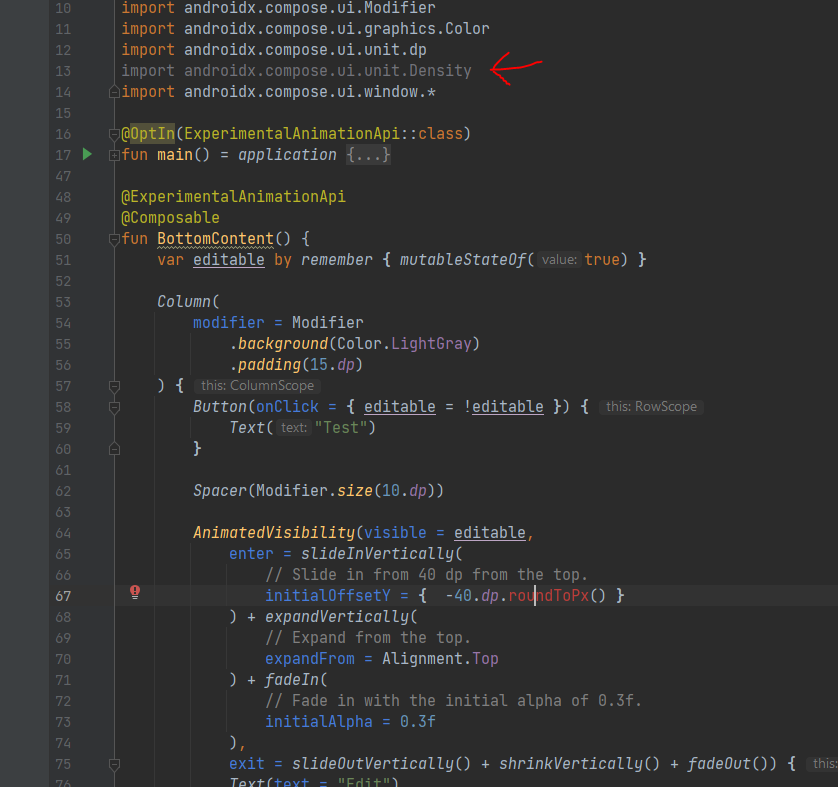Click the mutableStateOf call
This screenshot has width=838, height=787.
click(462, 260)
